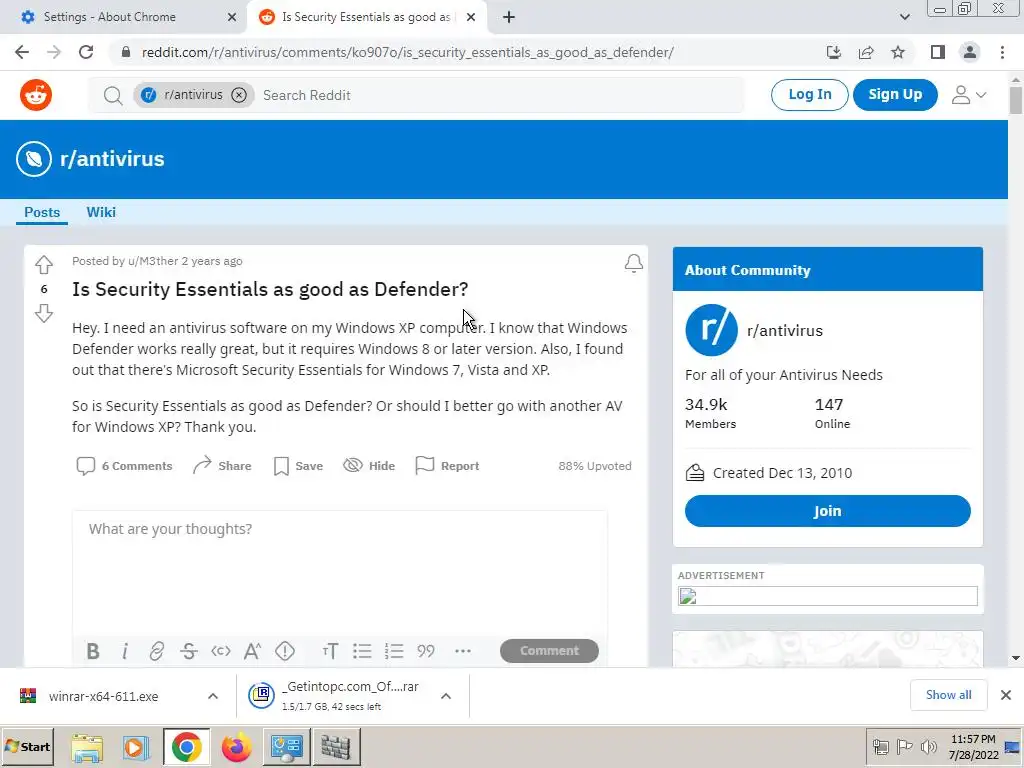Switch to the Wiki tab
The width and height of the screenshot is (1024, 768).
coord(101,212)
